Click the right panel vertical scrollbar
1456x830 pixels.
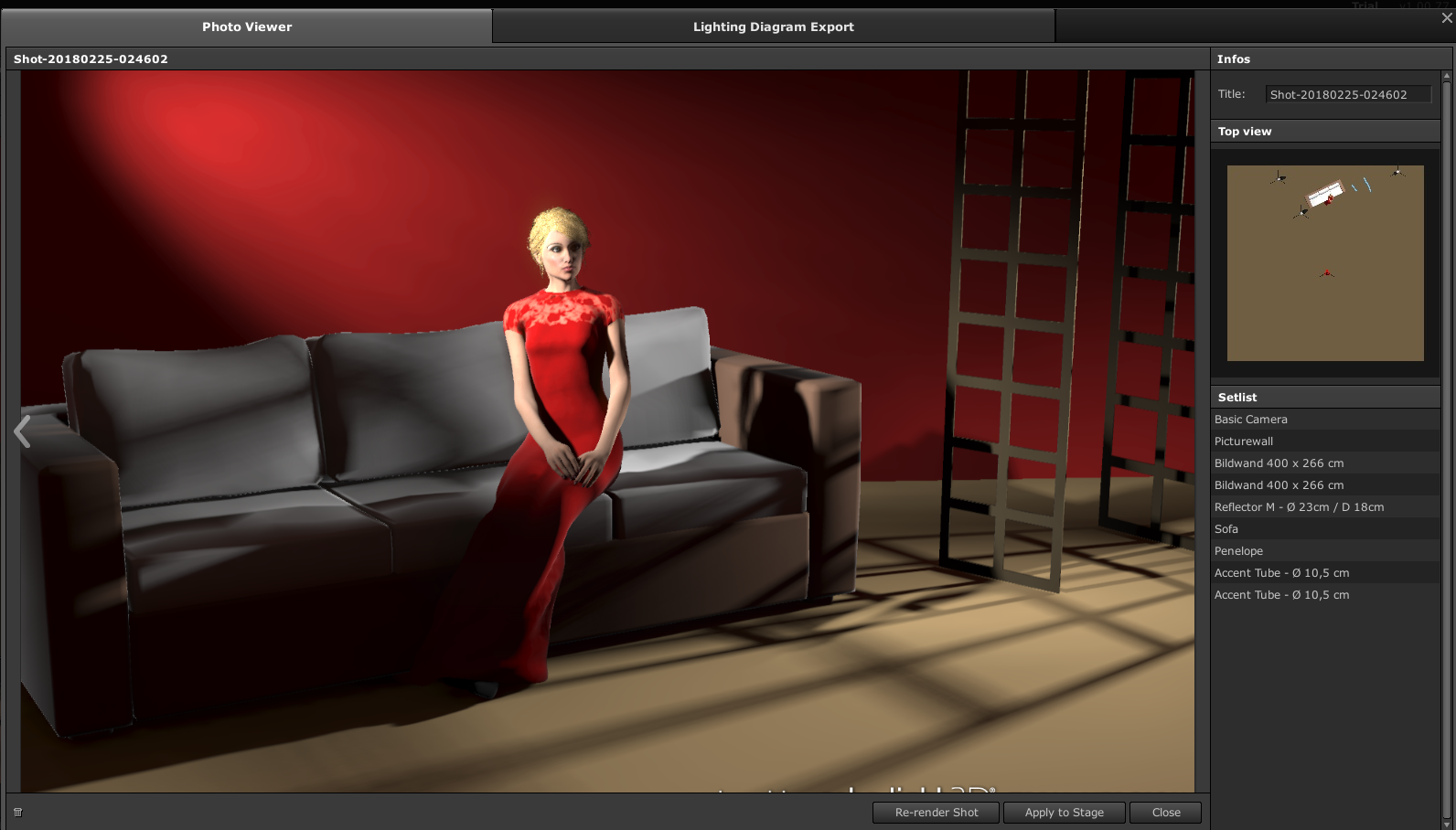point(1446,448)
